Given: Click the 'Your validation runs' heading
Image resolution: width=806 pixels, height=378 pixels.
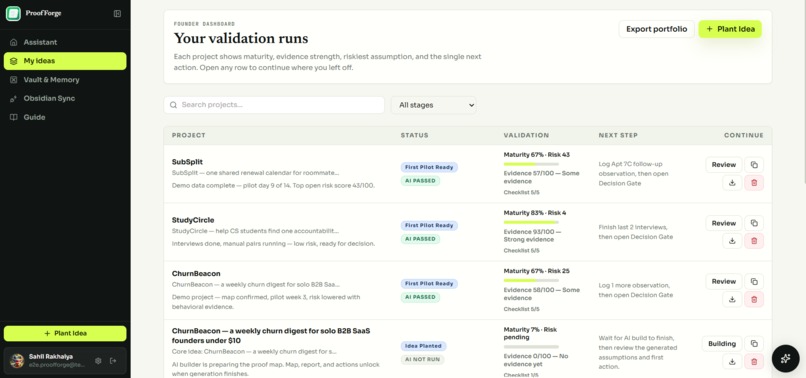Looking at the screenshot, I should [241, 39].
